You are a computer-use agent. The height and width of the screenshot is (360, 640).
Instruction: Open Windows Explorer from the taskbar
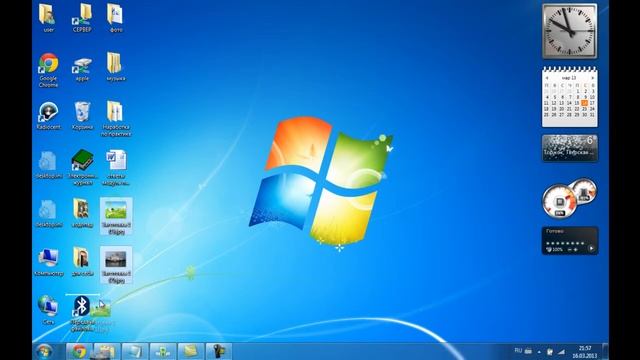point(107,351)
